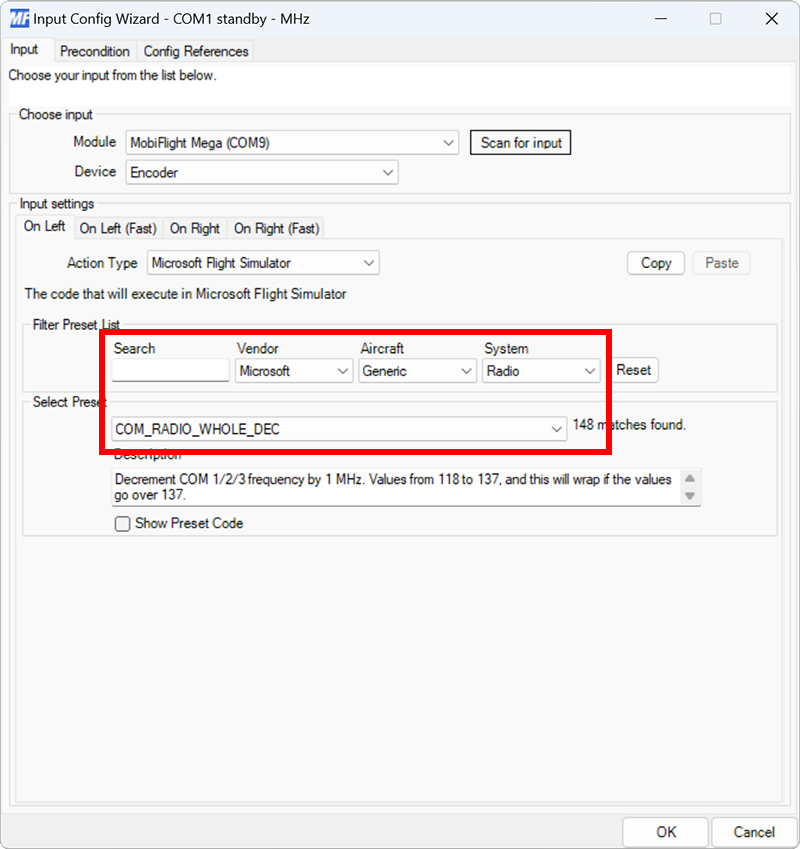Click inside the Search filter field
This screenshot has width=800, height=849.
(170, 370)
